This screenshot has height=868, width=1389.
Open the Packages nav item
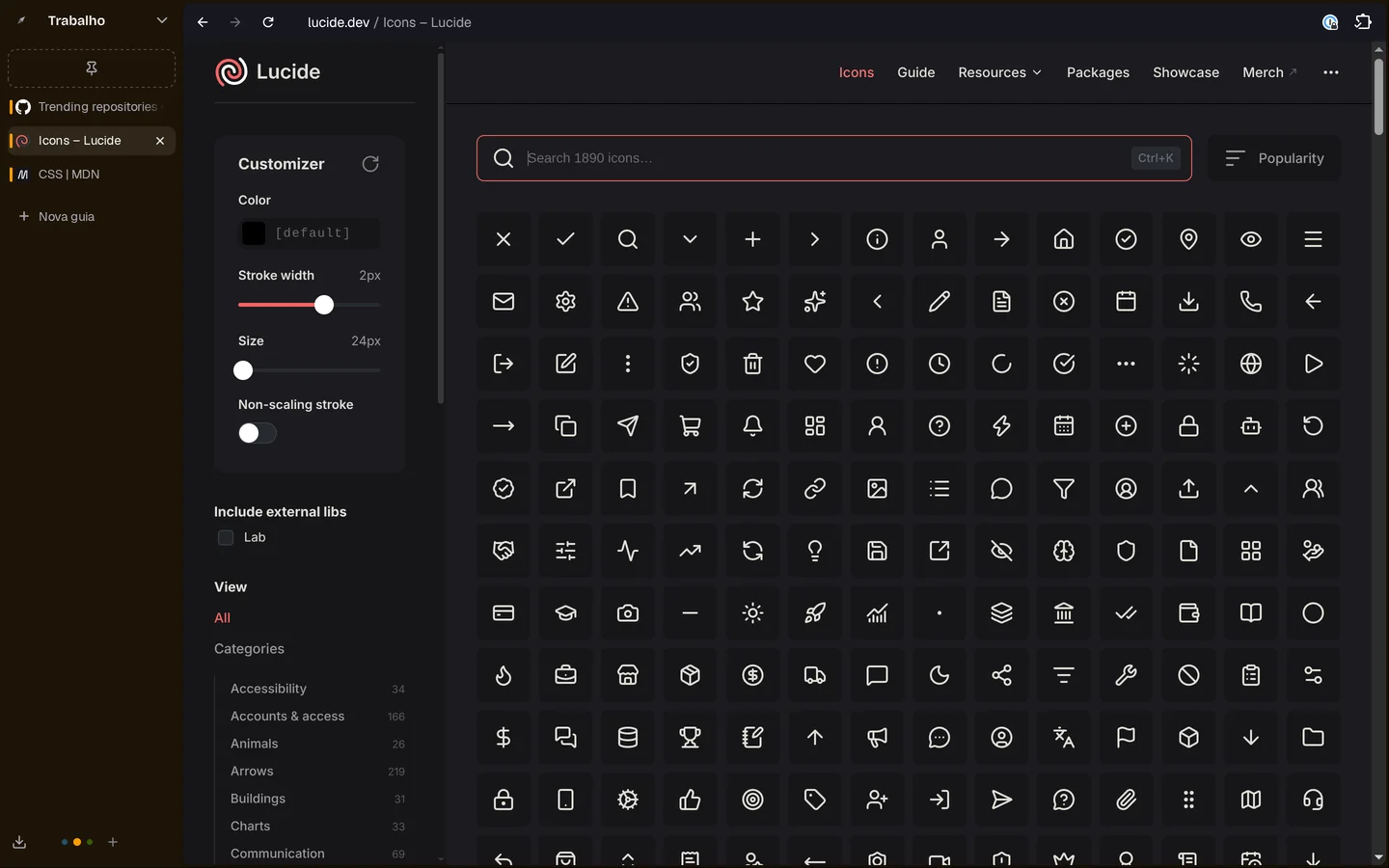tap(1098, 72)
